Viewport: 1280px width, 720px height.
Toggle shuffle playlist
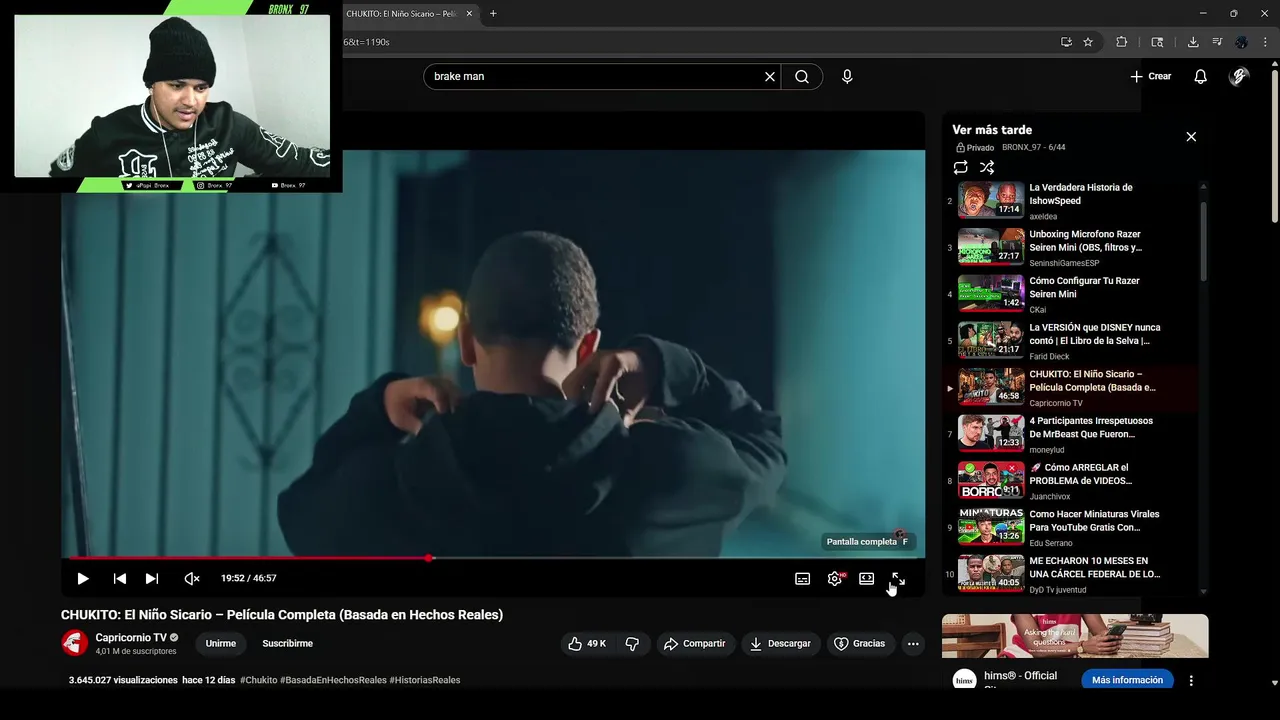[987, 167]
